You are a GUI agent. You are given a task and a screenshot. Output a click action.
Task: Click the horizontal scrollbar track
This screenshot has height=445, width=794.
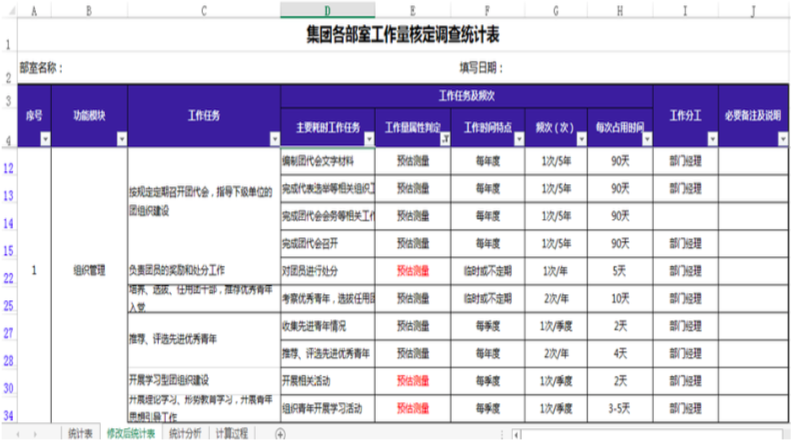650,434
